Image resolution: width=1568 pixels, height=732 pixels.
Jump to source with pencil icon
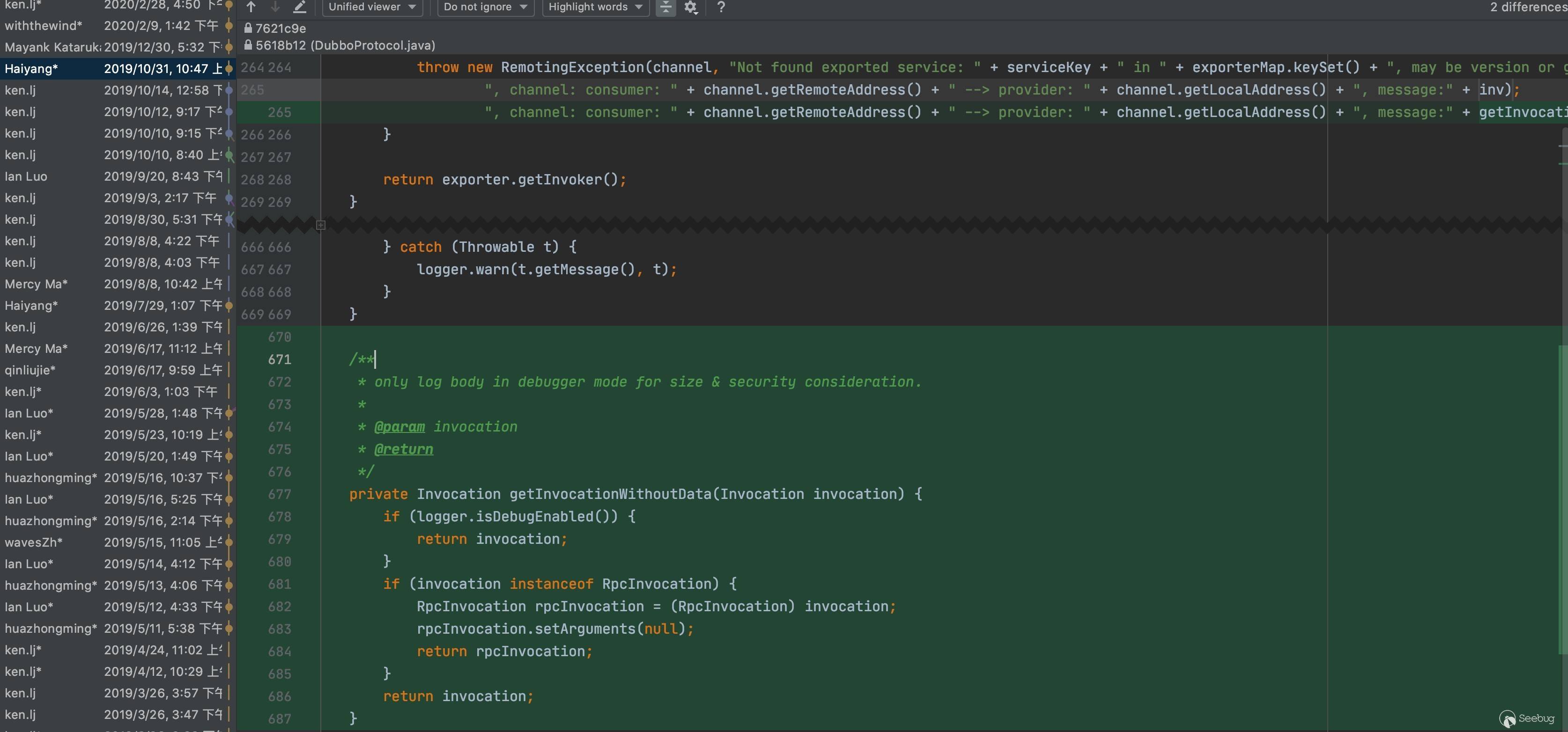299,7
